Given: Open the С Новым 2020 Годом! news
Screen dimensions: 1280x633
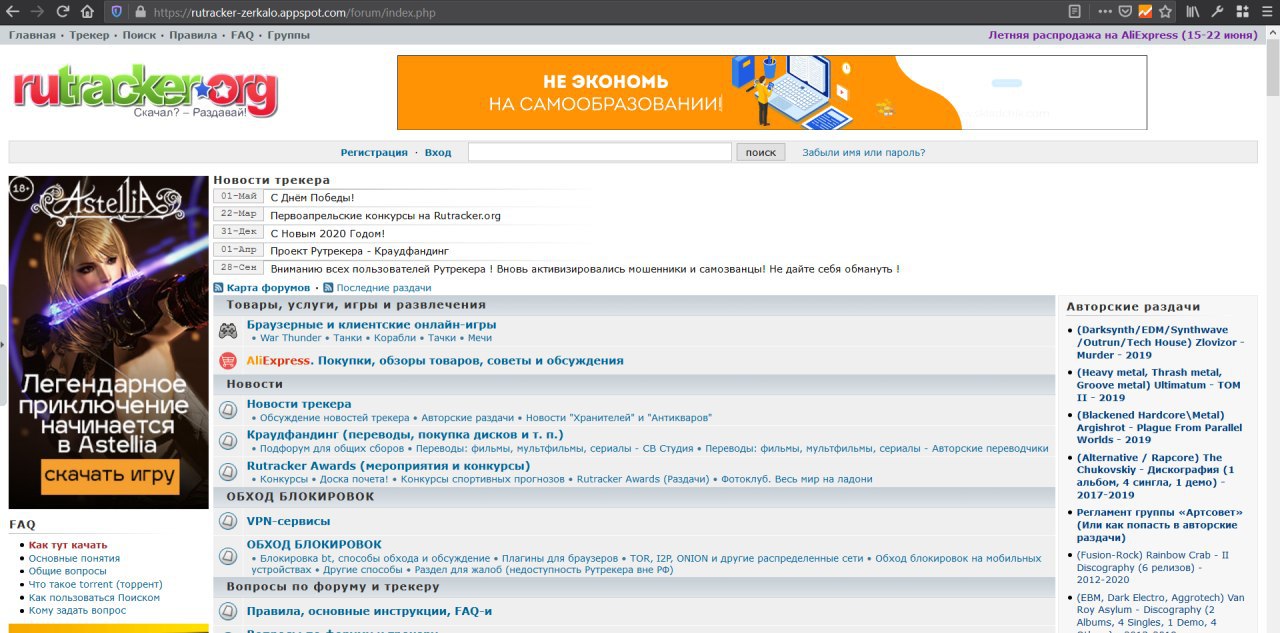Looking at the screenshot, I should (327, 233).
